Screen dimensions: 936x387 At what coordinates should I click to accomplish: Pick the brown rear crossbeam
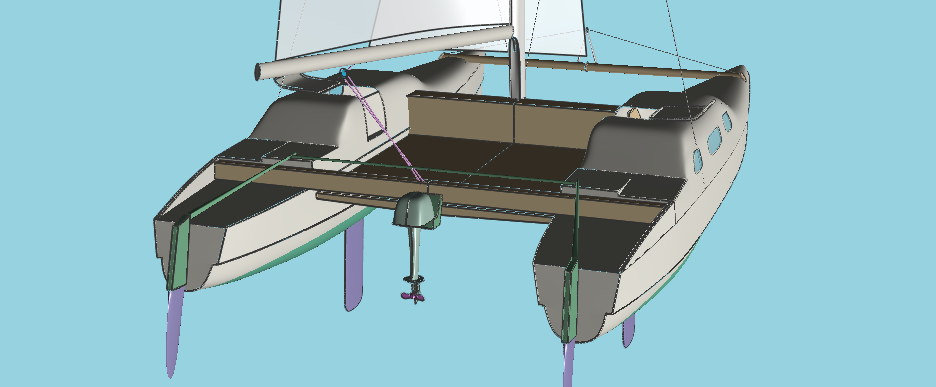(442, 190)
